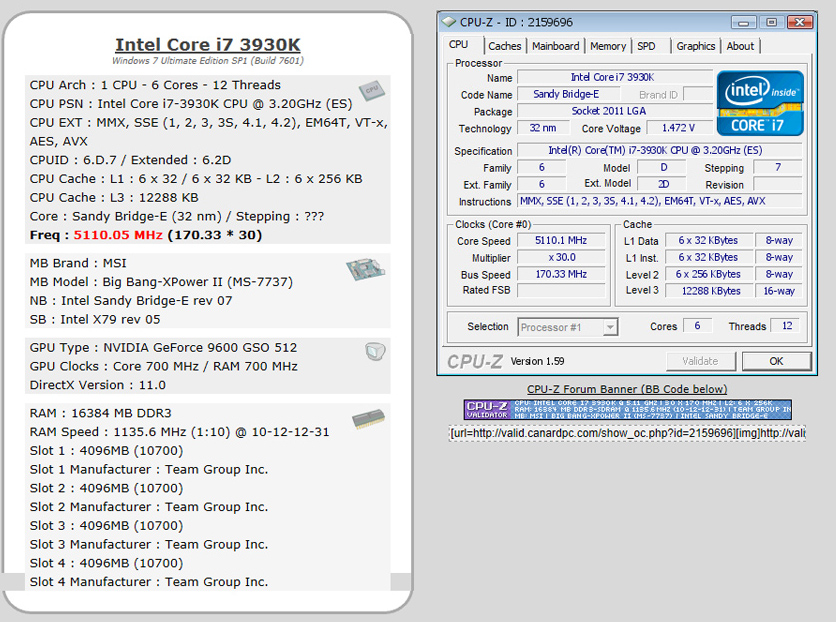Click the RAM module icon beside RAM size
This screenshot has height=622, width=836.
(x=368, y=418)
